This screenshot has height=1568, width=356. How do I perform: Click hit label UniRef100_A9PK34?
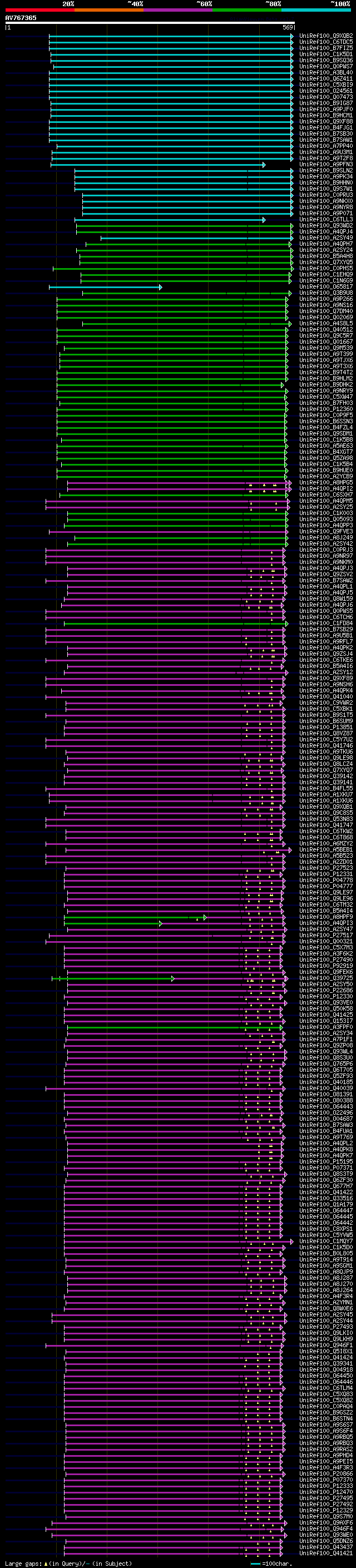326,176
